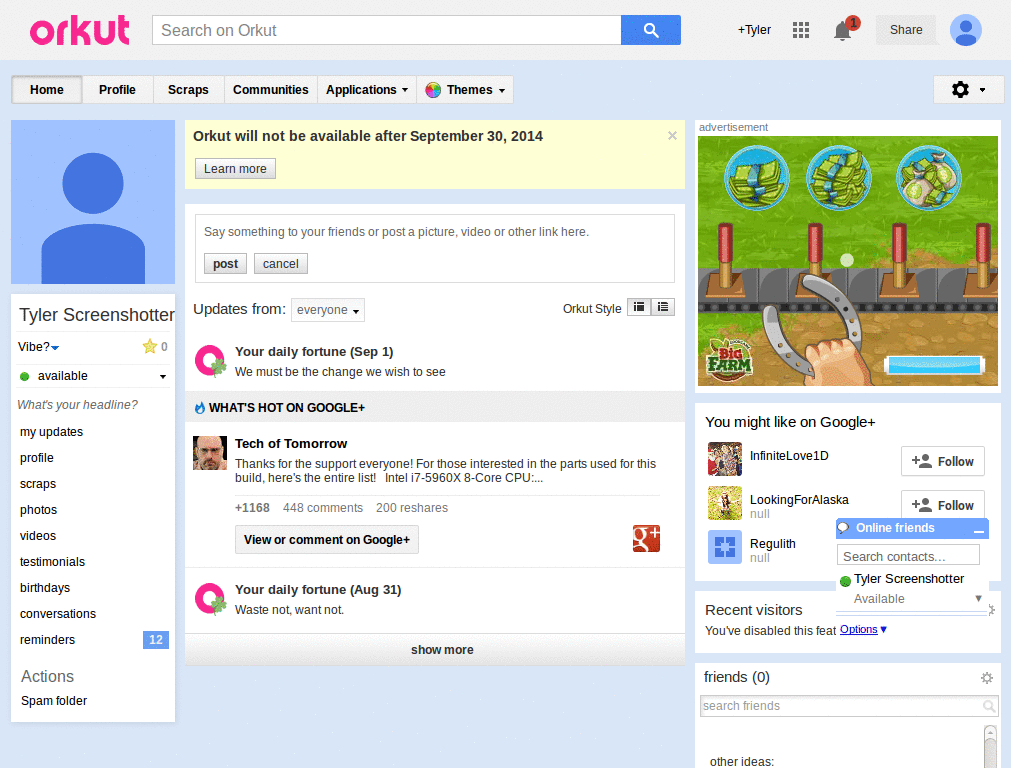Expand chat Available status dropdown
This screenshot has width=1024, height=768.
(x=978, y=598)
